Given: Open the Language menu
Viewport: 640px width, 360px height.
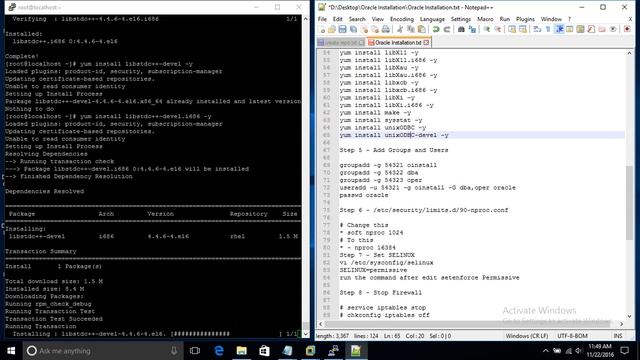Looking at the screenshot, I should [x=432, y=19].
